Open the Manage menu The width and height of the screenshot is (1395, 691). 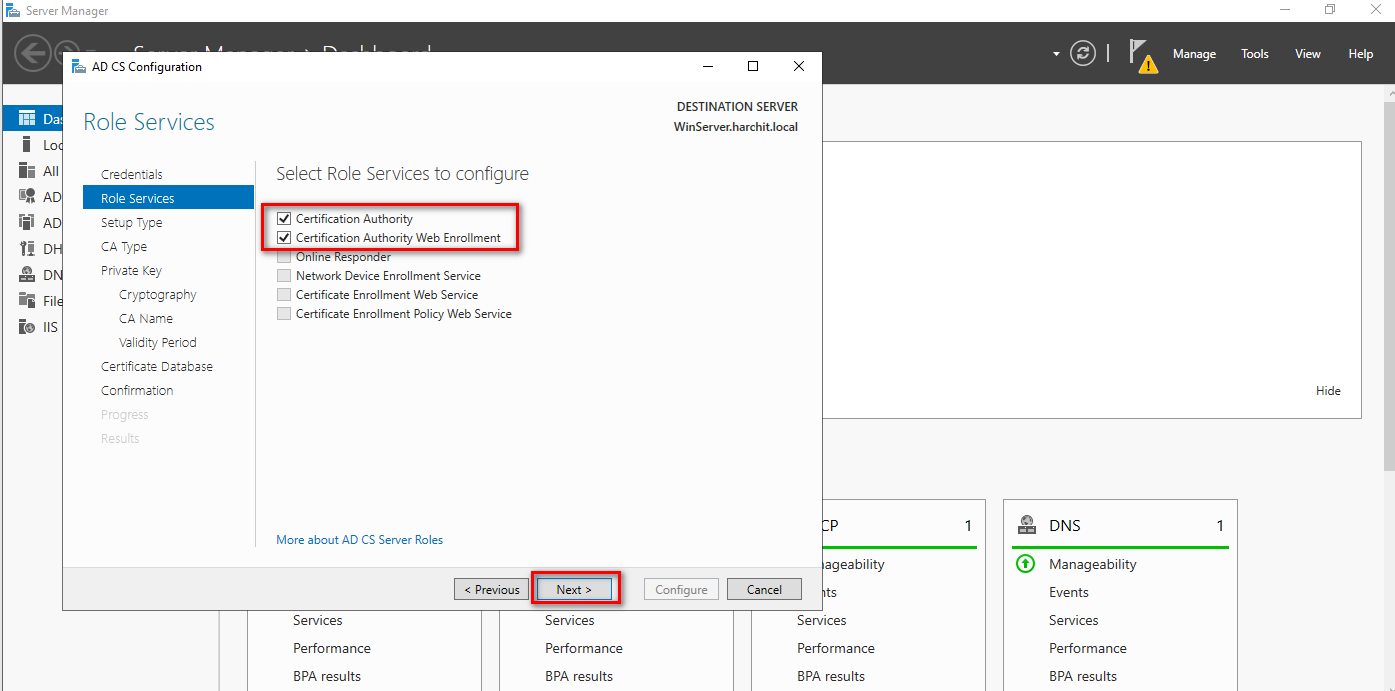point(1194,54)
